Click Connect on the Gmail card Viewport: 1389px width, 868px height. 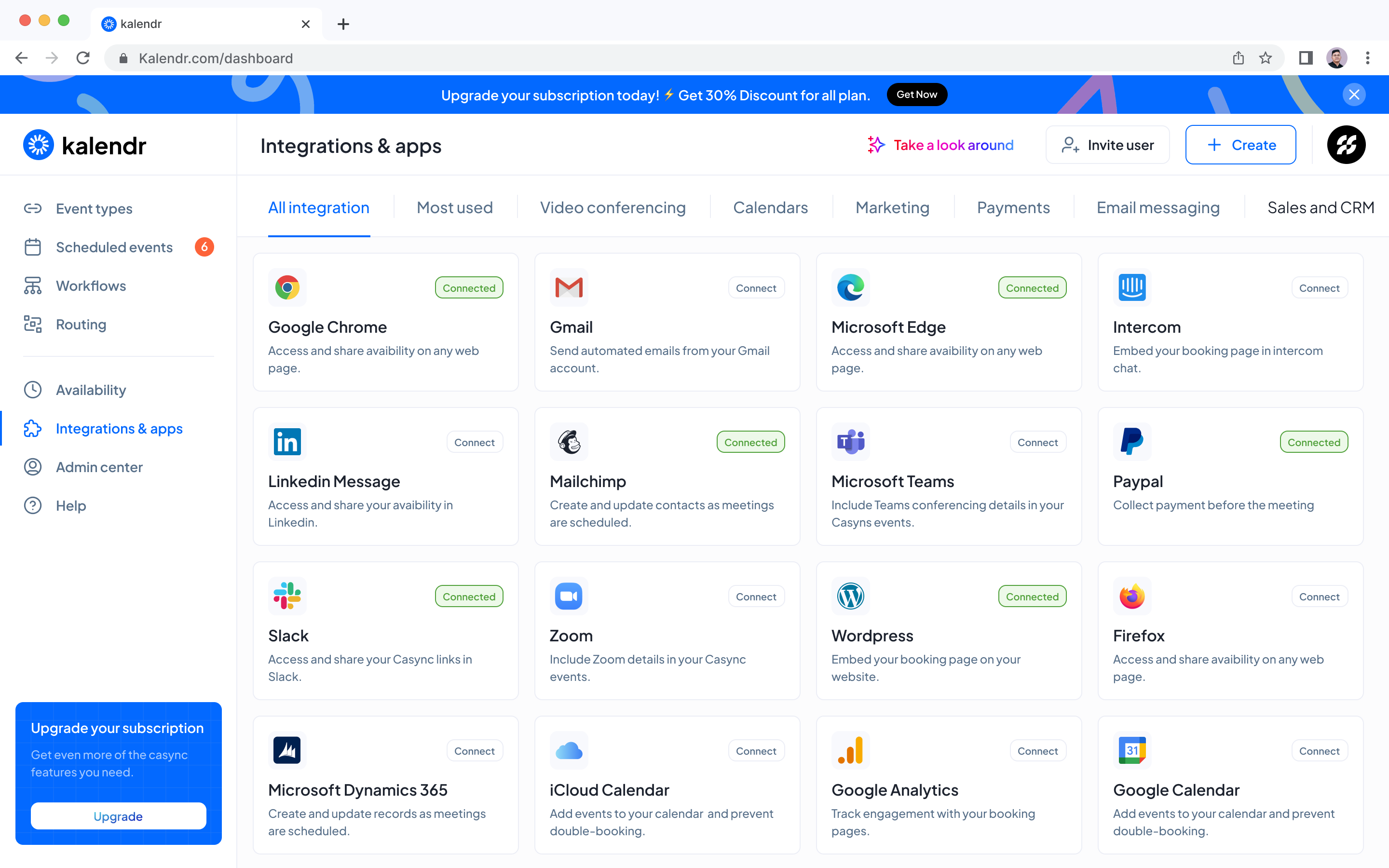tap(756, 287)
